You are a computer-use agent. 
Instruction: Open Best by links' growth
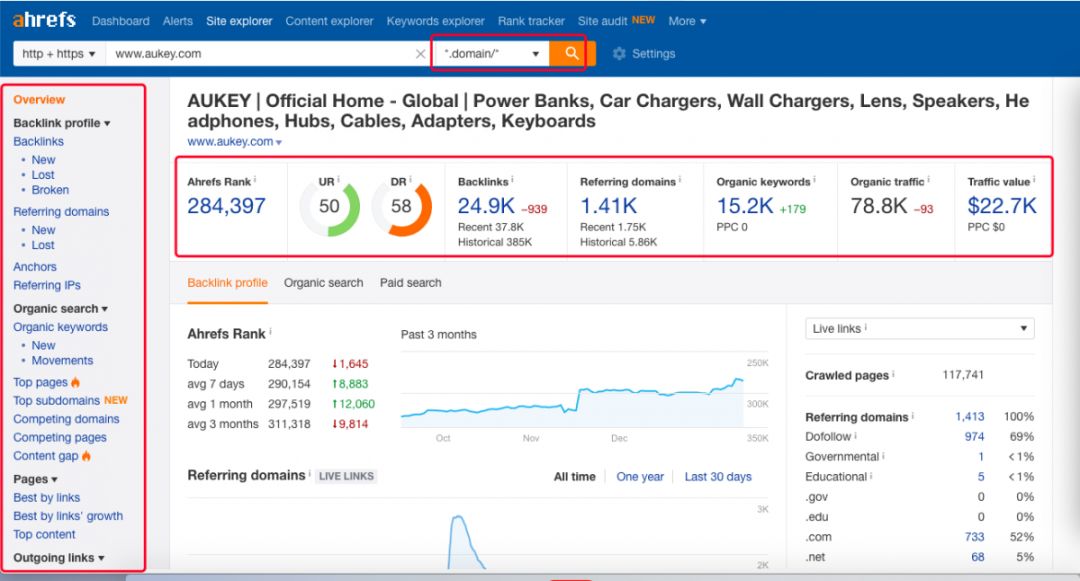[x=68, y=516]
